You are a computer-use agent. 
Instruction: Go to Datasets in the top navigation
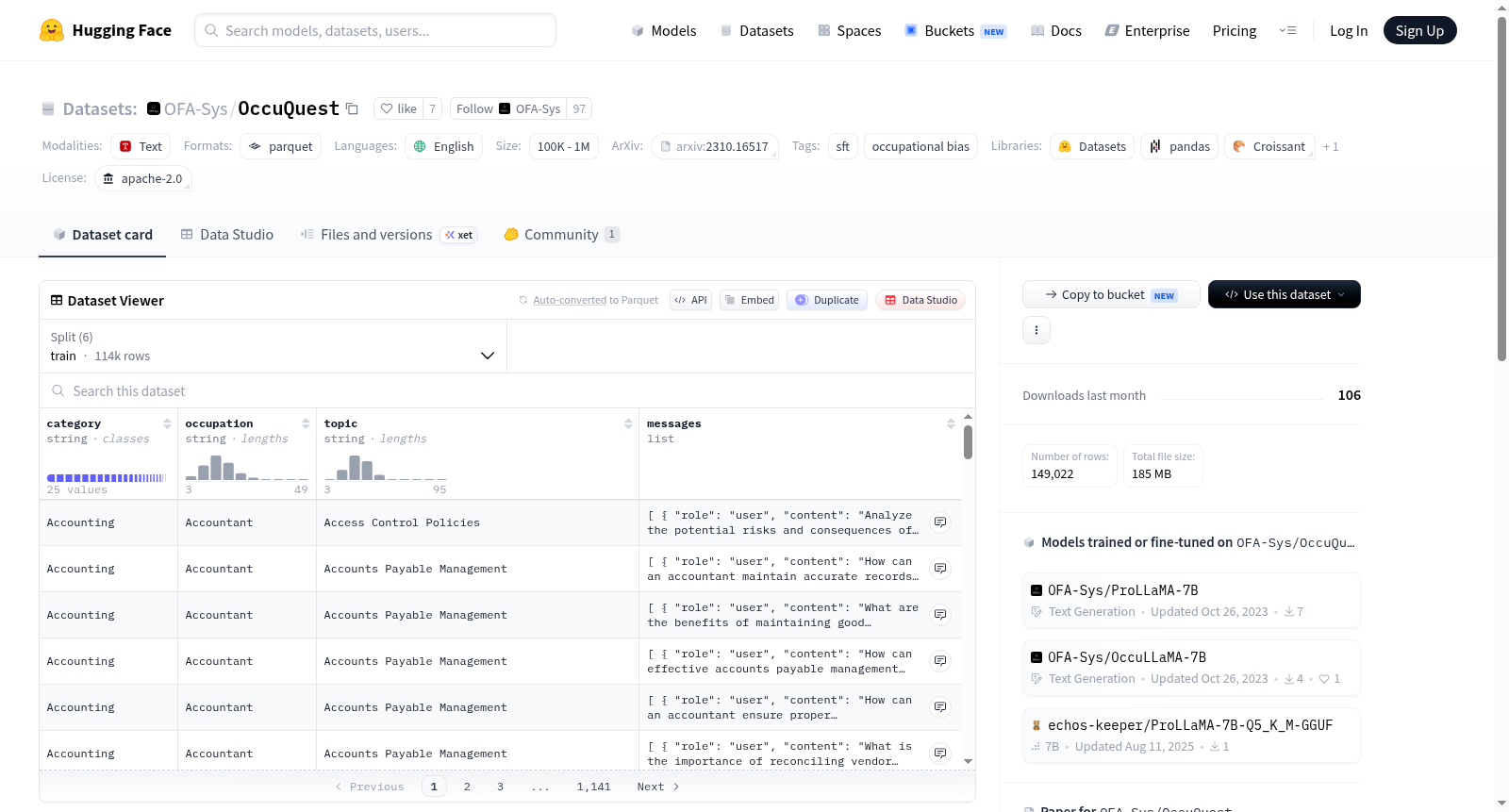756,30
